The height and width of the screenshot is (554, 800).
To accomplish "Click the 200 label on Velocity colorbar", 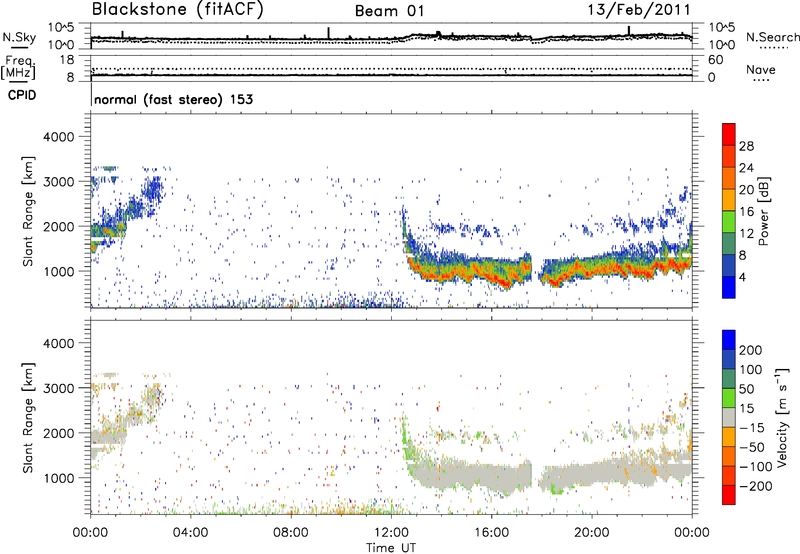I will click(x=751, y=350).
